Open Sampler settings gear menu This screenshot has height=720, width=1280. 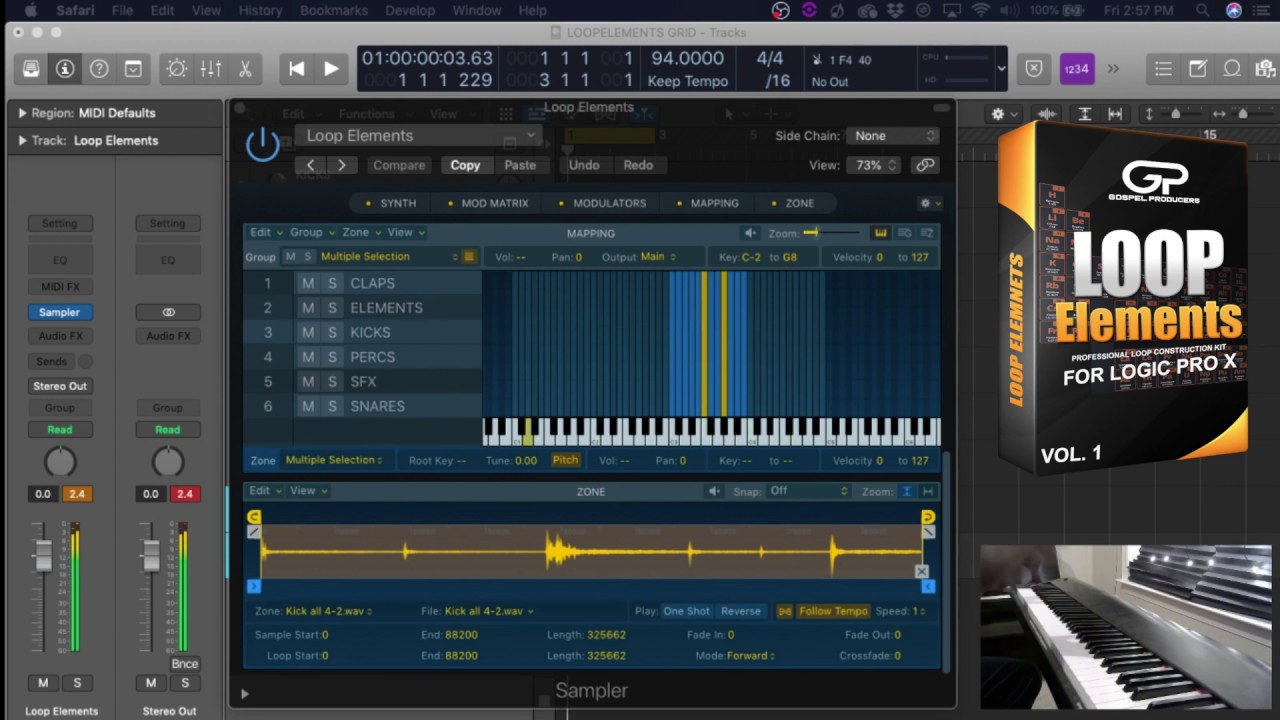[928, 203]
